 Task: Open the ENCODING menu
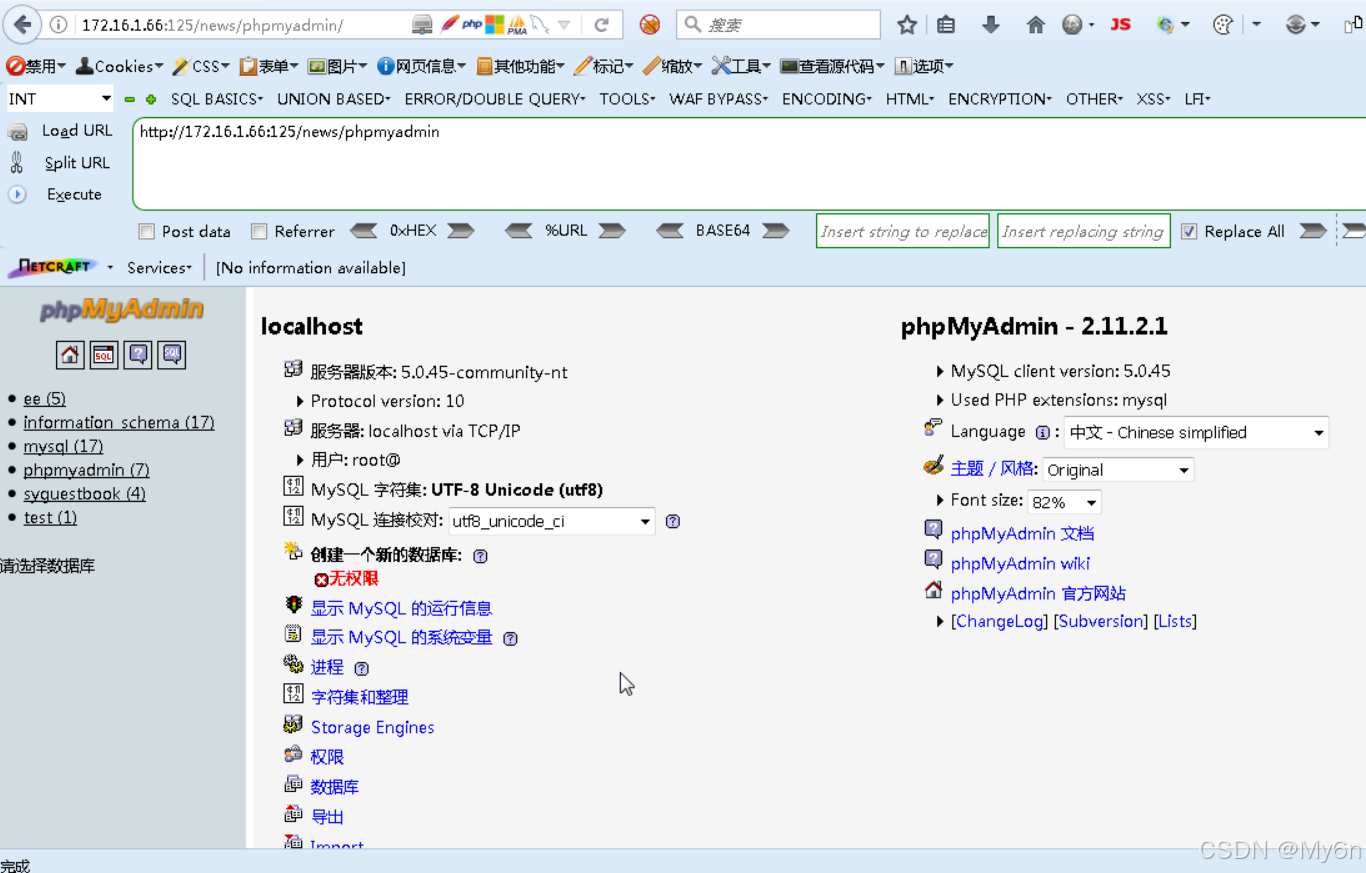coord(826,99)
